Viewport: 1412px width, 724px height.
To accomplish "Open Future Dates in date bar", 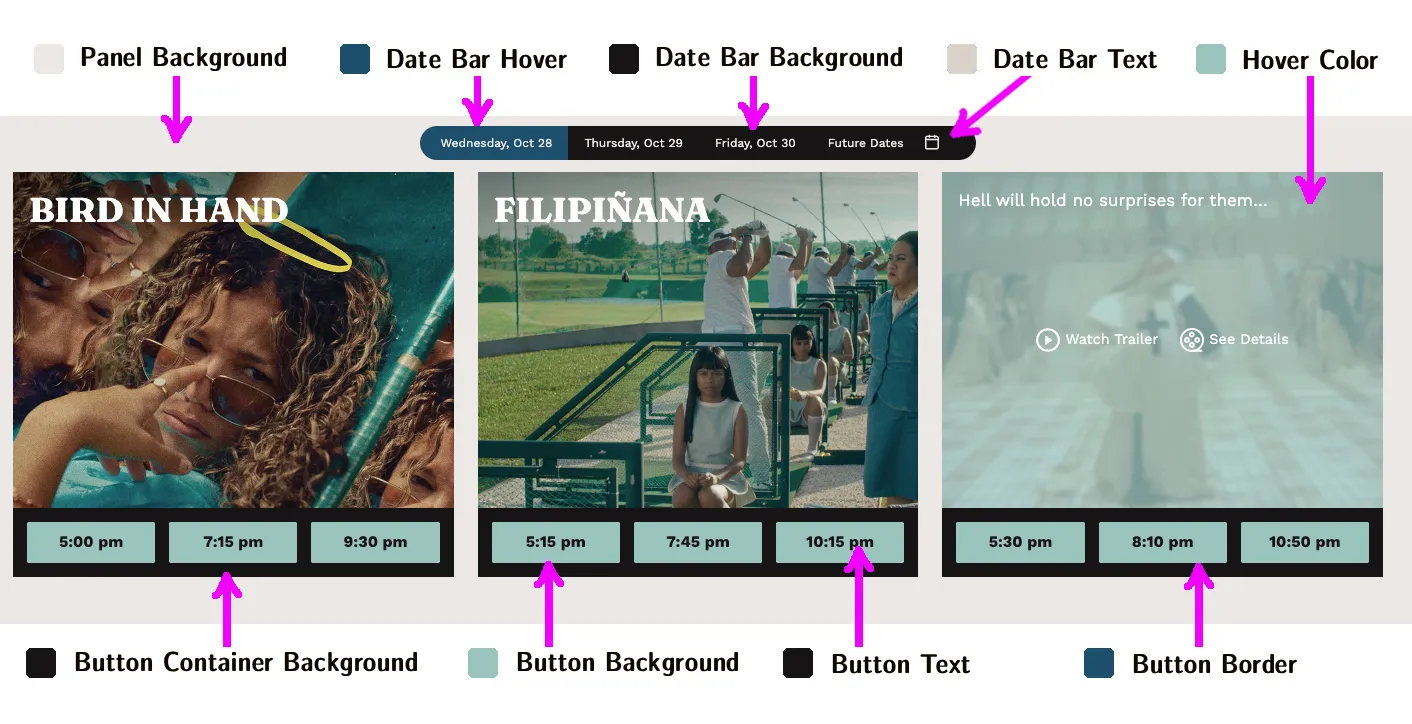I will coord(865,143).
